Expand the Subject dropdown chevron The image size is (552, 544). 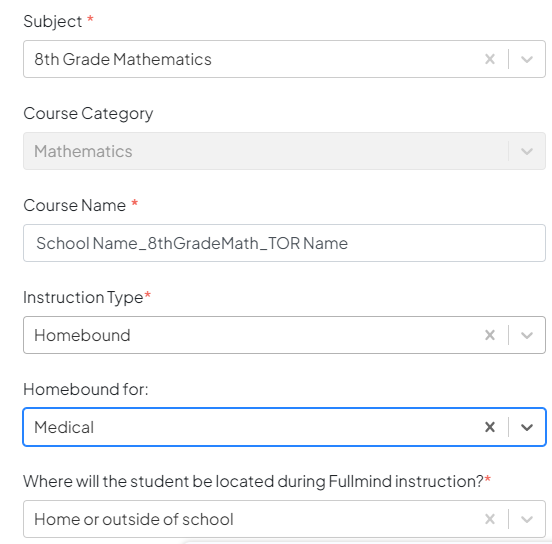click(x=527, y=59)
